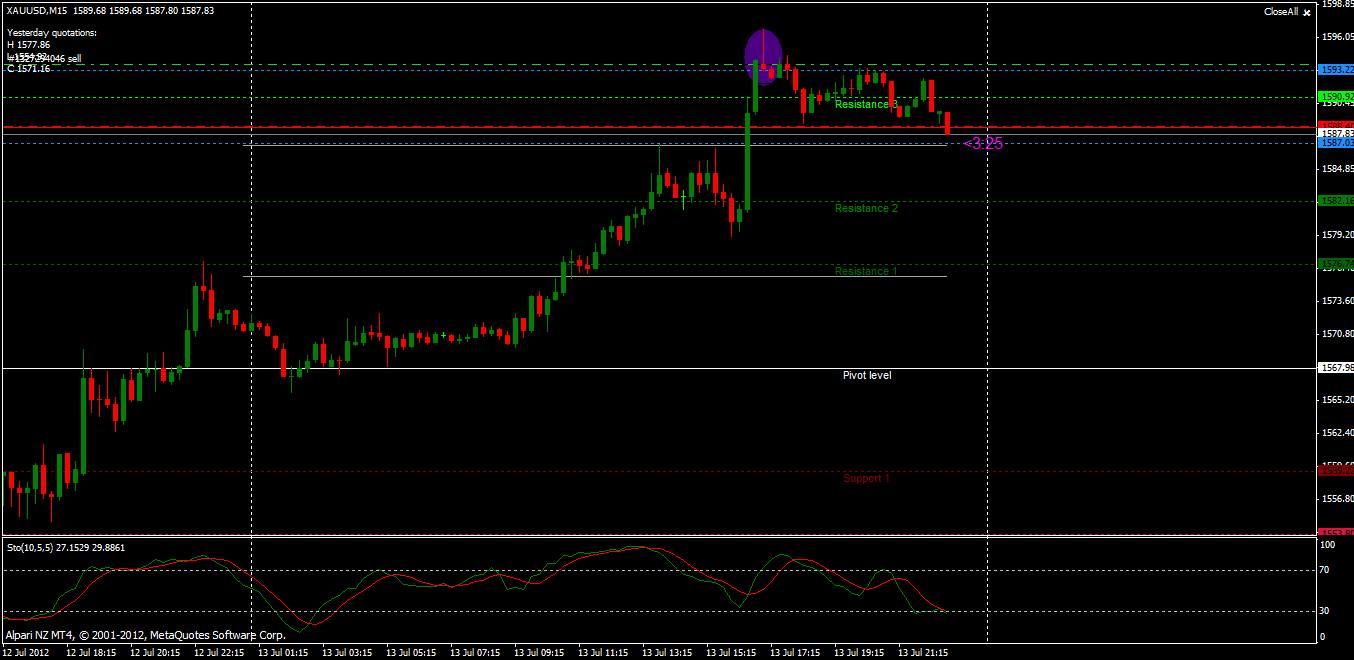Click the expert advisor status icon beside CloseAll
Image resolution: width=1354 pixels, height=660 pixels.
click(1306, 13)
